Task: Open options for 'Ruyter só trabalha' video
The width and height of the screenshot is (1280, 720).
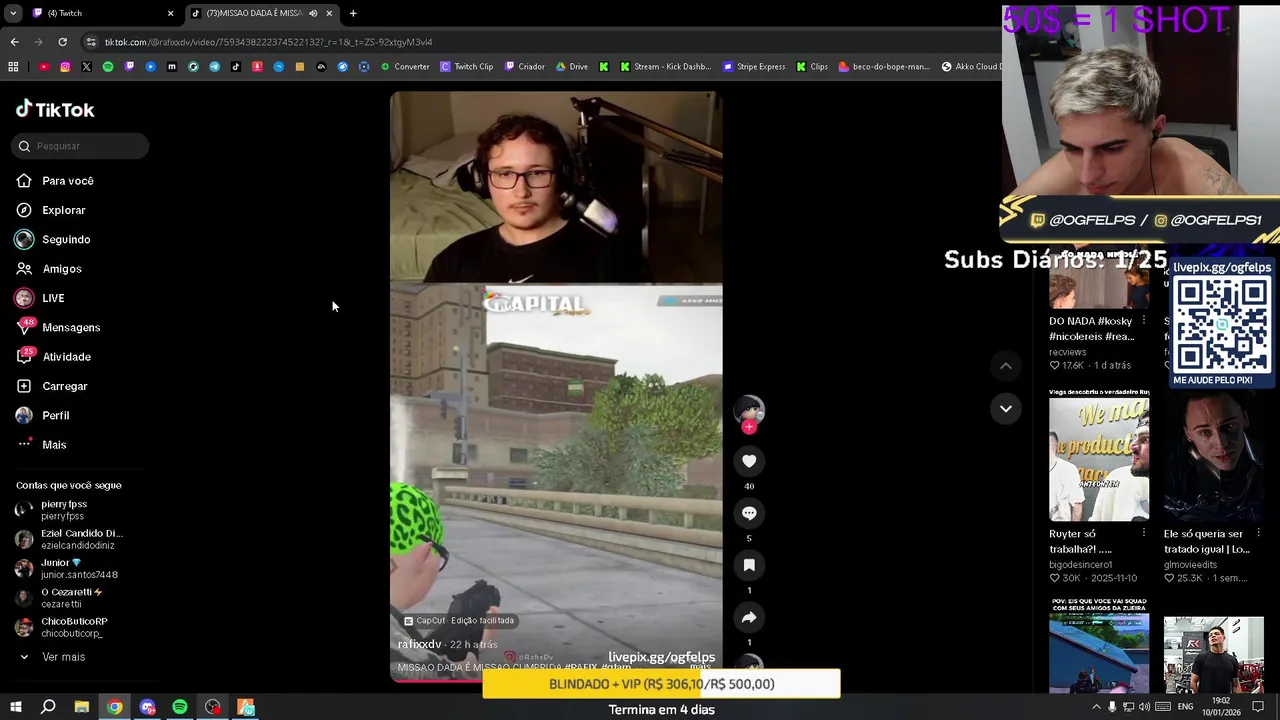Action: (1144, 534)
